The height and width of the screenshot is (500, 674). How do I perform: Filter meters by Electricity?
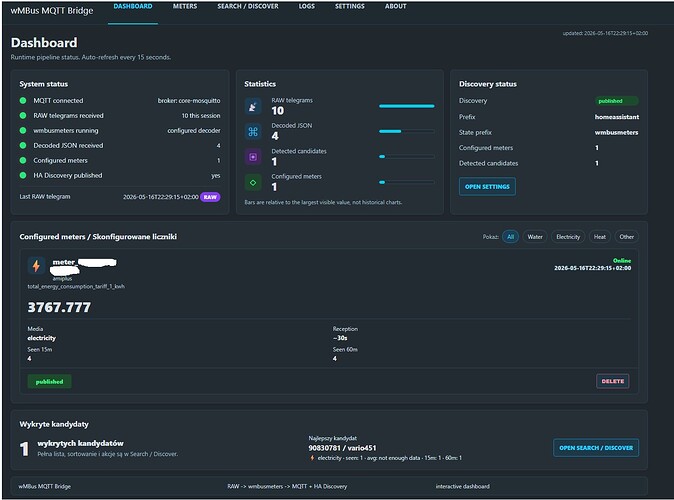point(568,237)
